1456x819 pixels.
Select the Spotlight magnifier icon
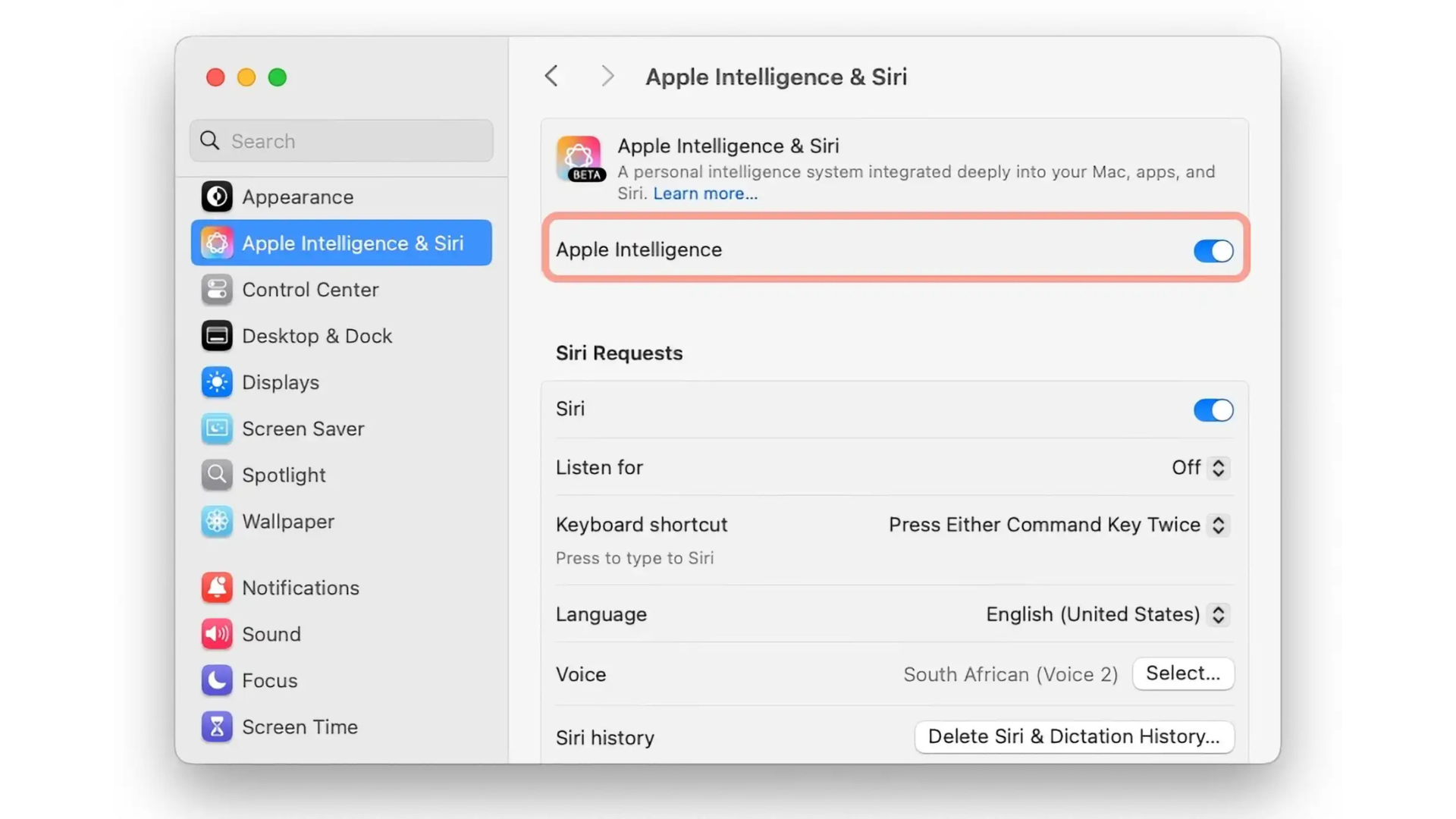[217, 475]
